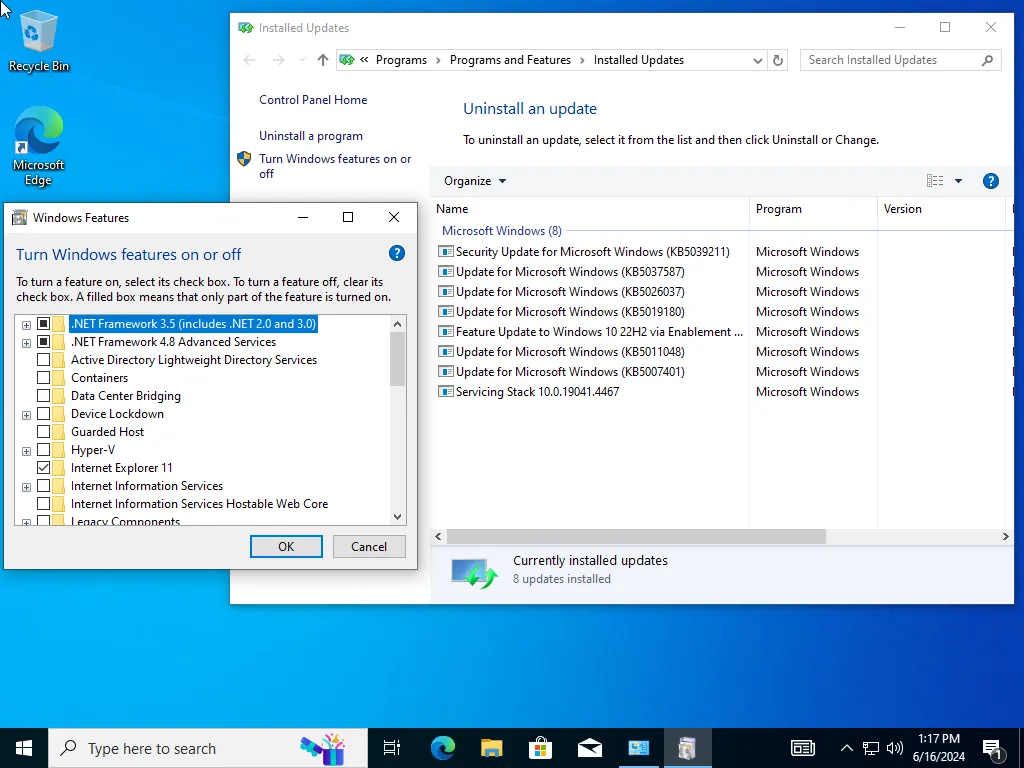
Task: Click the forward arrow in Installed Updates
Action: 278,60
